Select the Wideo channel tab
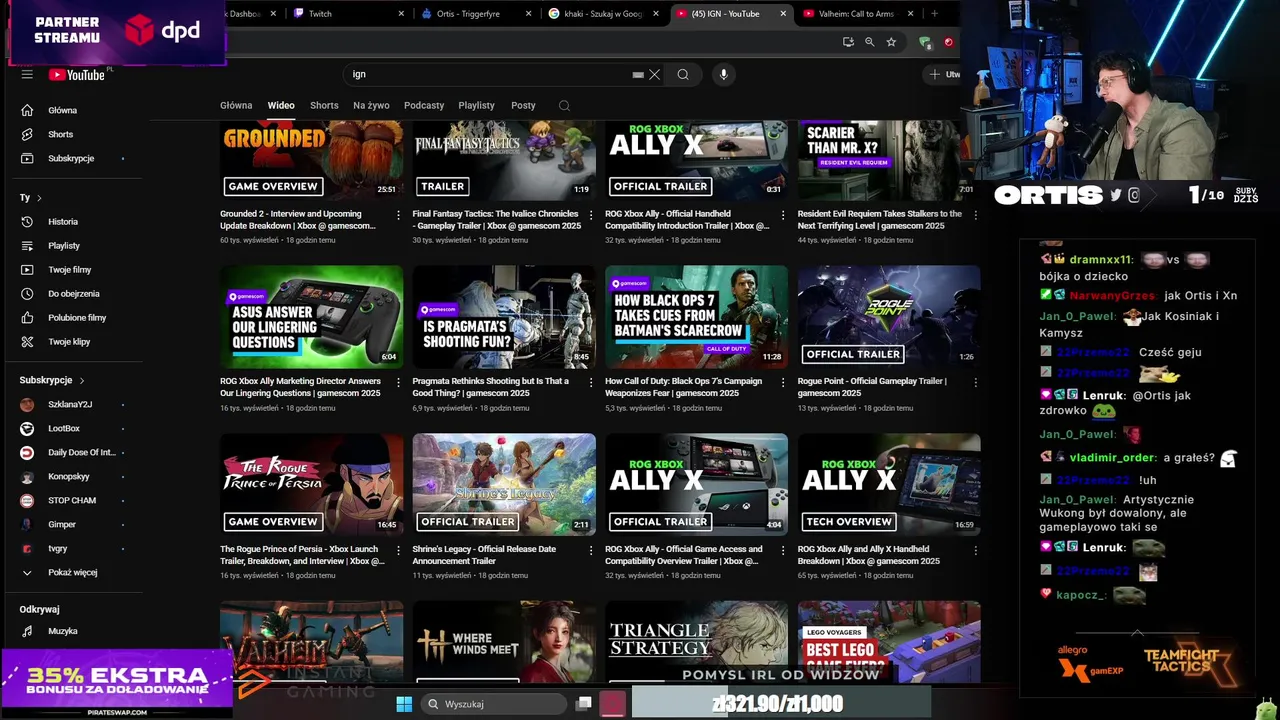 click(281, 105)
